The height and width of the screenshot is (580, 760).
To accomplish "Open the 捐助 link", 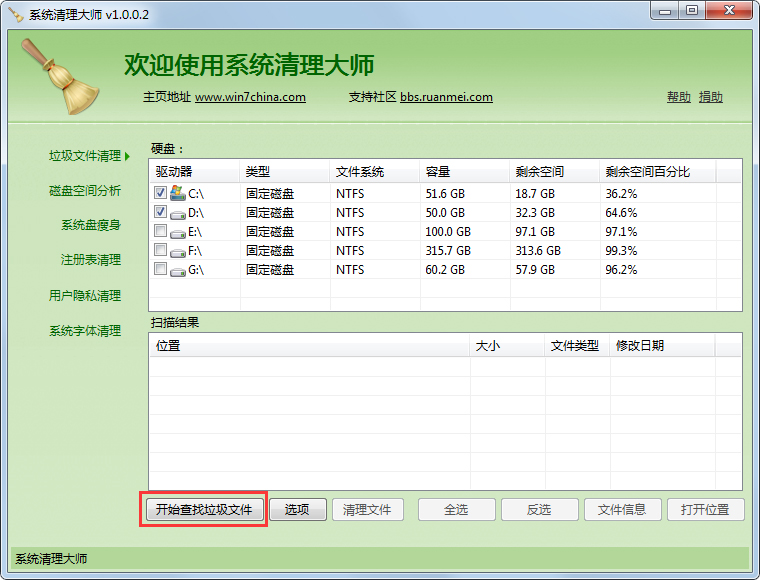I will point(711,97).
